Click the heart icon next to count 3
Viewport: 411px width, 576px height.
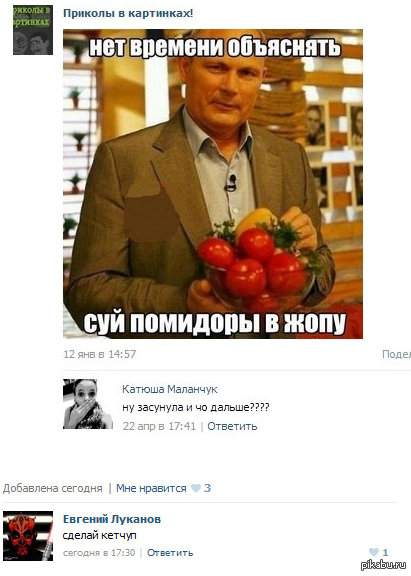pyautogui.click(x=196, y=488)
